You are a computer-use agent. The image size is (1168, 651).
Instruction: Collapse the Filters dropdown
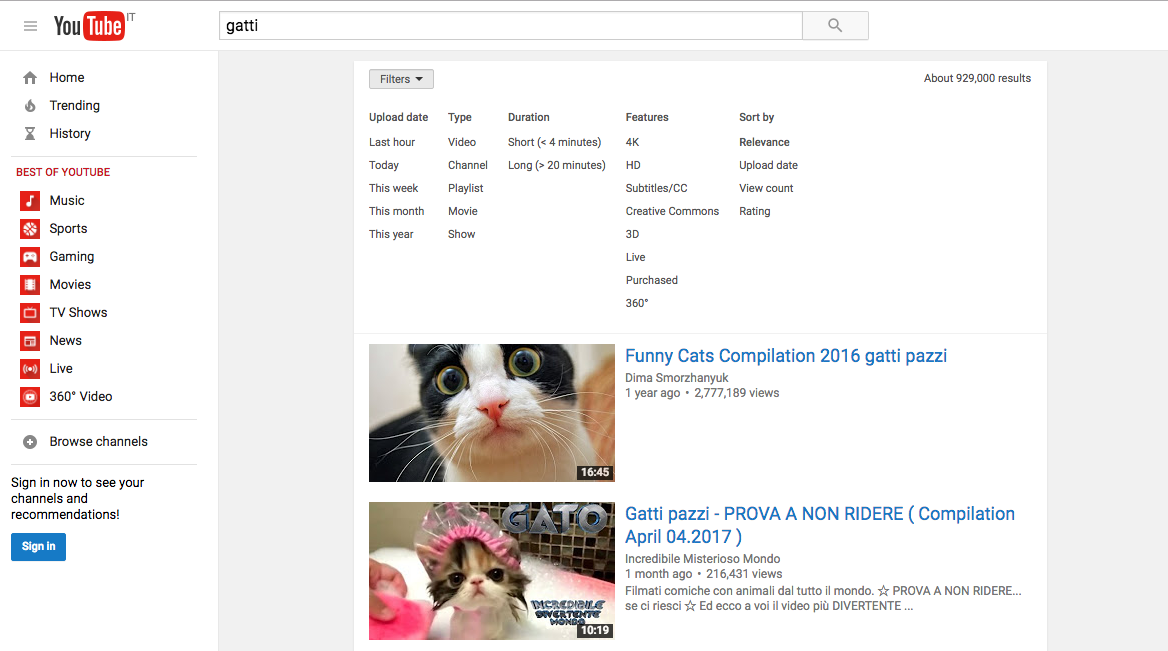(401, 79)
